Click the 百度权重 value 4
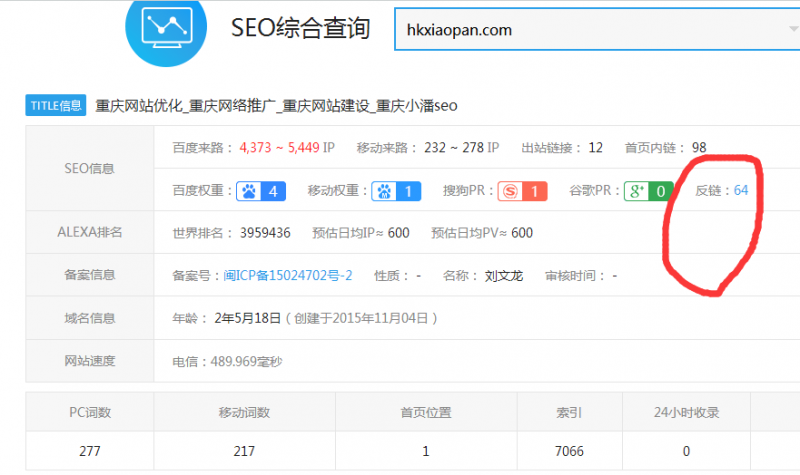 point(273,191)
